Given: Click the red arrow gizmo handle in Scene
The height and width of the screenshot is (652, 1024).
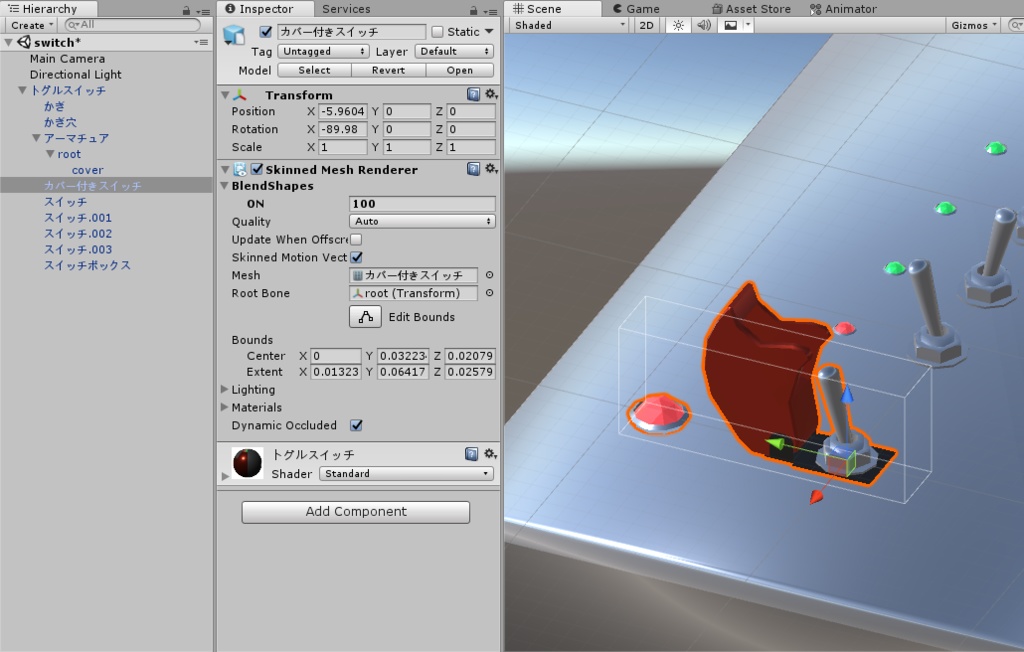Looking at the screenshot, I should click(x=816, y=497).
